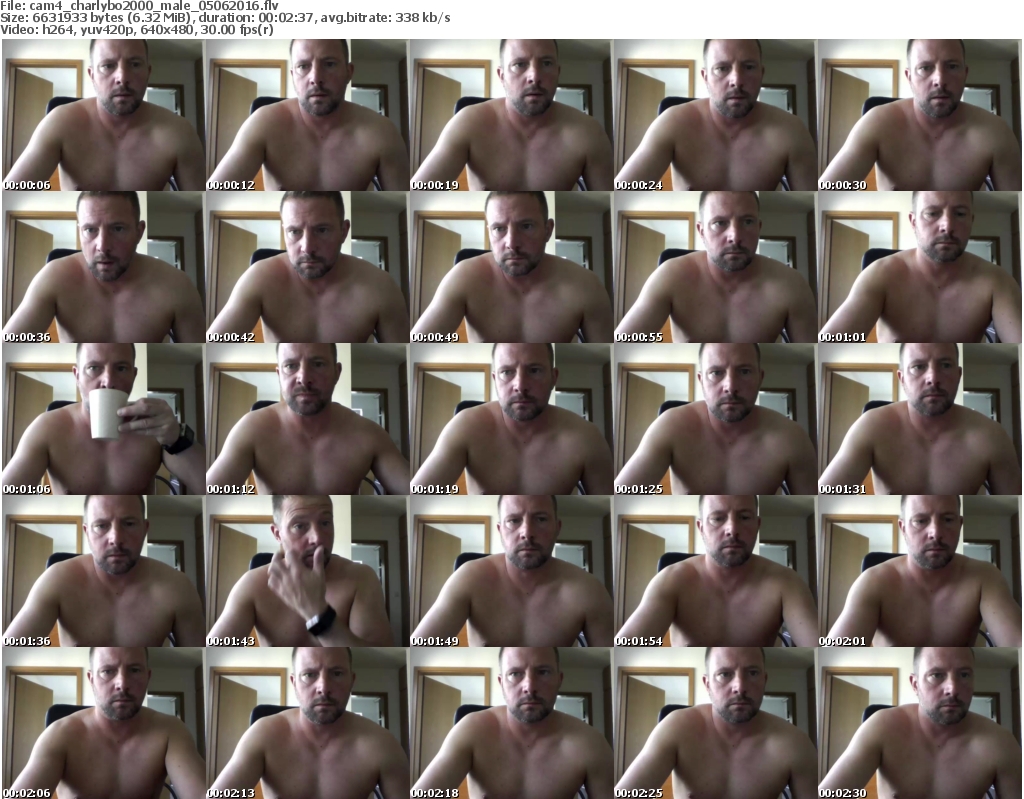
Task: Click the thumbnail at 00:02:25
Action: 715,723
